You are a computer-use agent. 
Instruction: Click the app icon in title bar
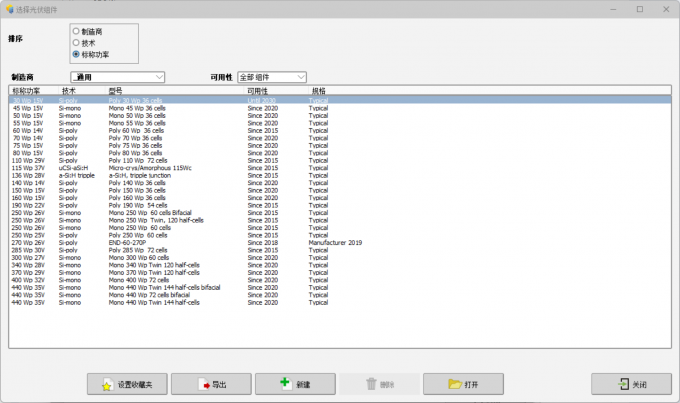point(9,8)
